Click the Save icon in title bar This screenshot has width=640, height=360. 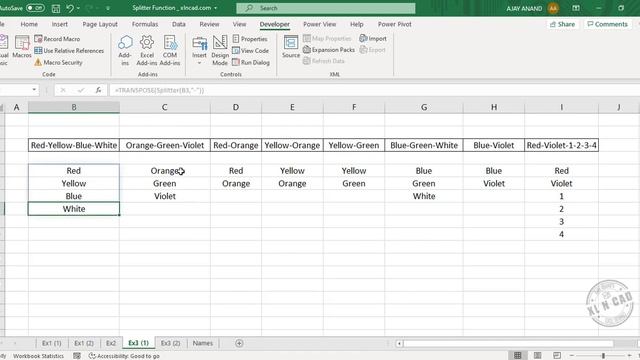[x=56, y=8]
